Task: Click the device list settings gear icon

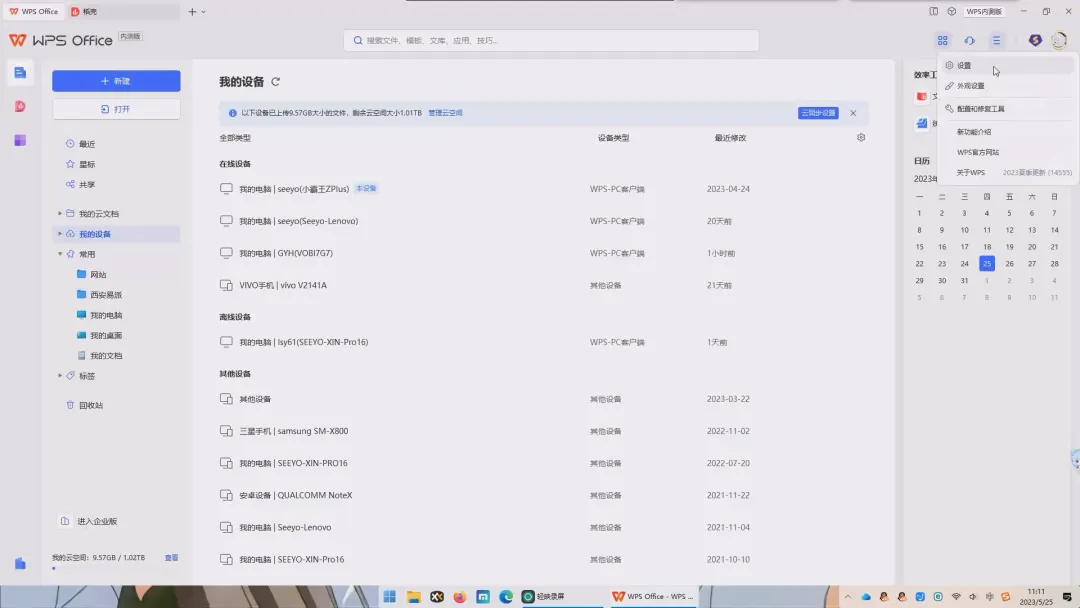Action: tap(861, 138)
